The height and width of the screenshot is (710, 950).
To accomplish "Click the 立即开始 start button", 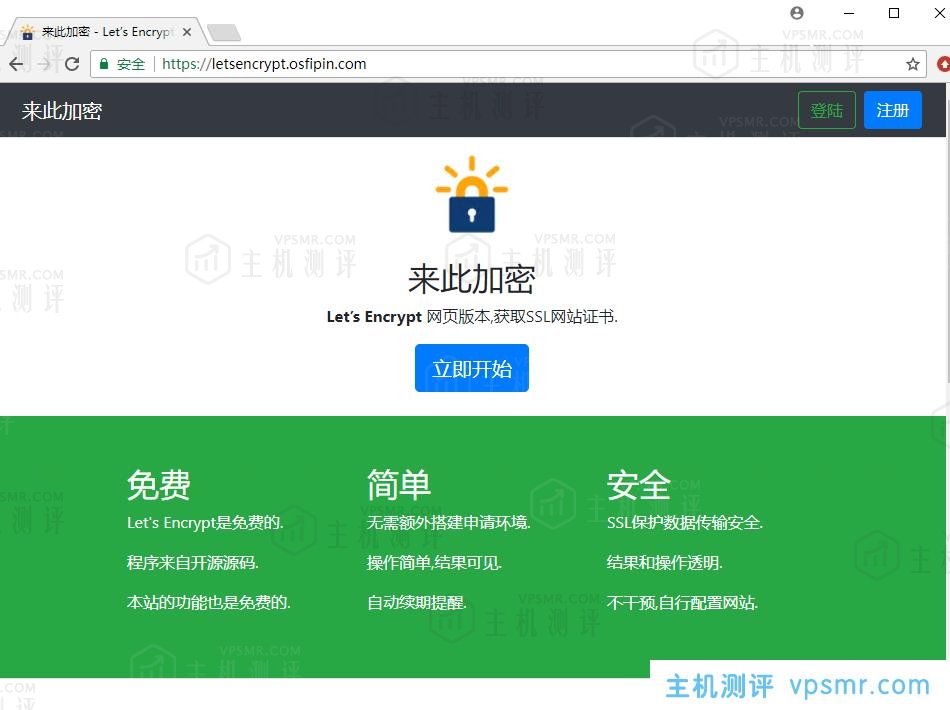I will point(472,368).
